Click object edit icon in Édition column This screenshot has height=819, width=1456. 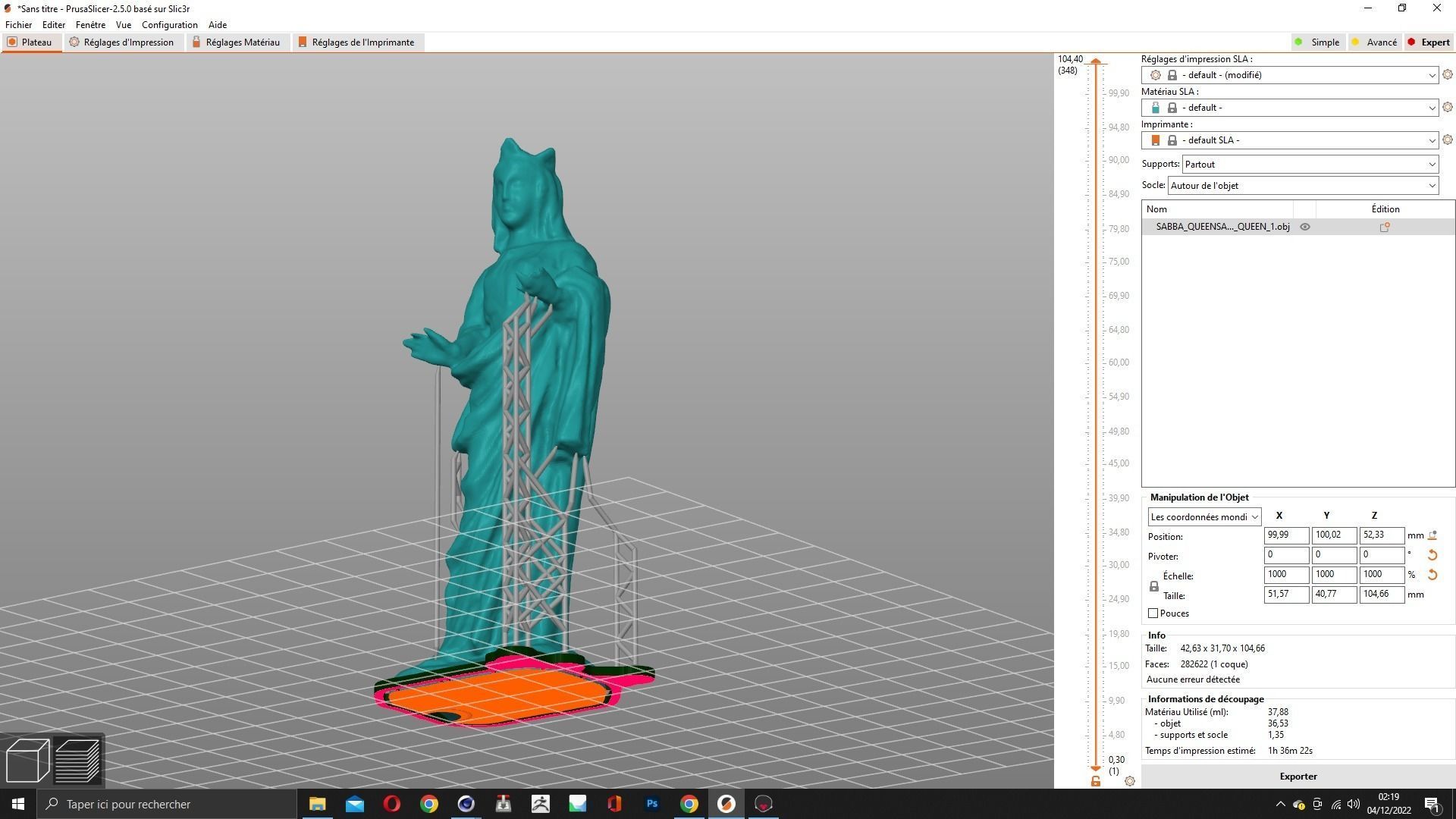1385,227
